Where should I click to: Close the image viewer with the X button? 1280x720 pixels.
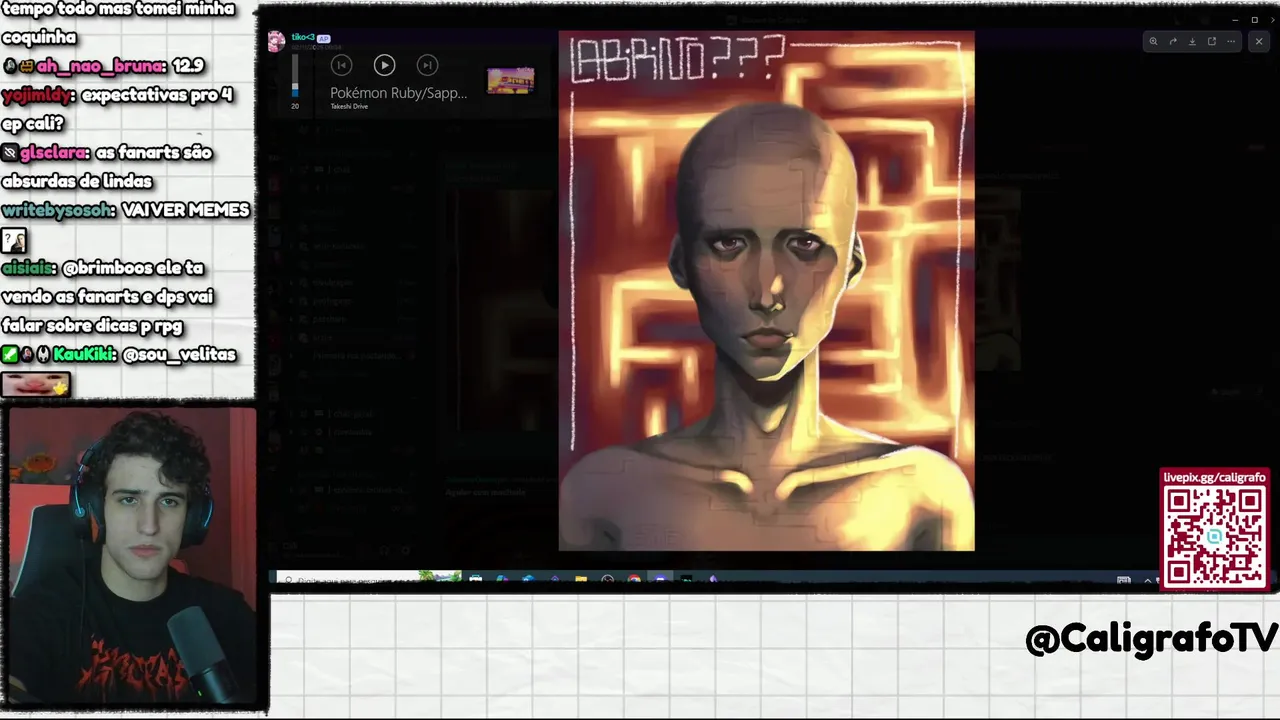[1258, 41]
